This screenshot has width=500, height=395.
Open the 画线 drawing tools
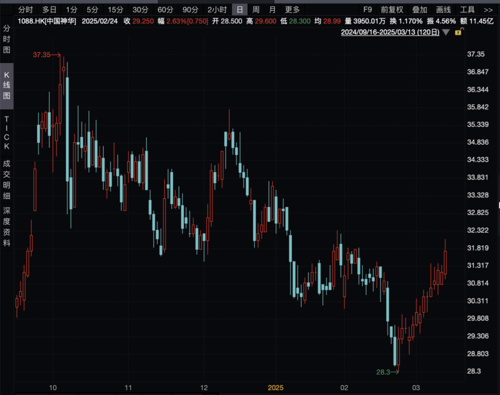point(443,10)
